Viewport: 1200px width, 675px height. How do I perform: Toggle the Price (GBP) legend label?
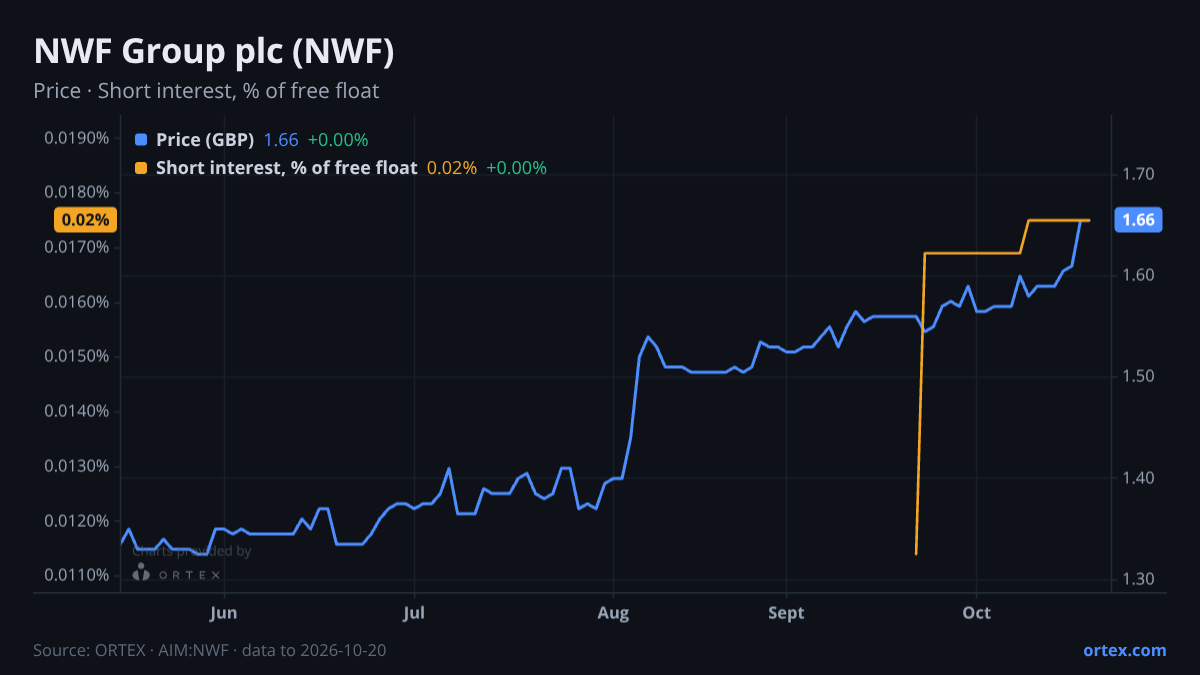[x=205, y=140]
